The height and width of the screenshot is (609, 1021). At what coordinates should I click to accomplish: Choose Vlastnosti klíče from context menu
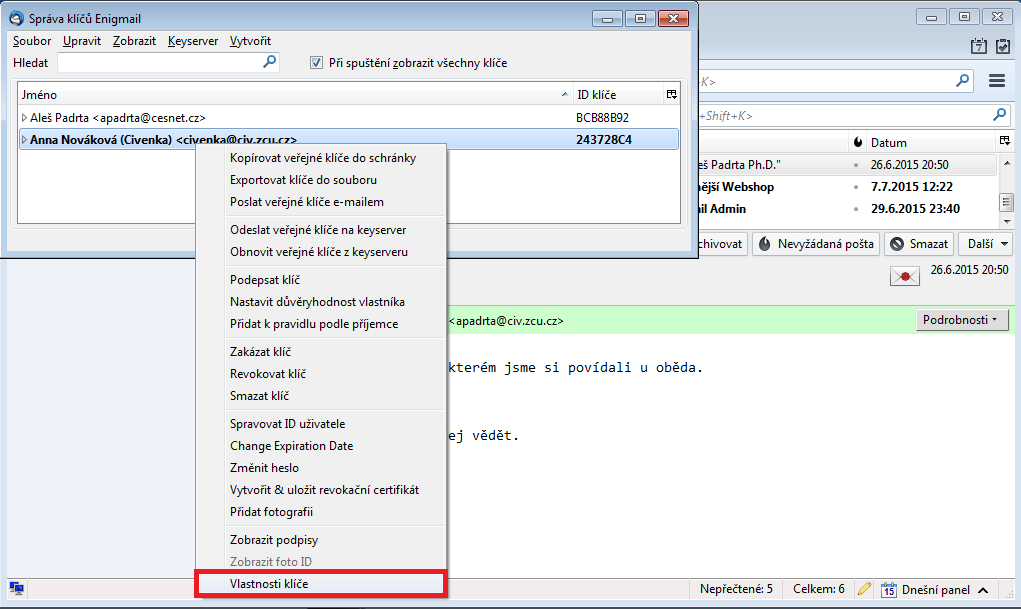(320, 584)
